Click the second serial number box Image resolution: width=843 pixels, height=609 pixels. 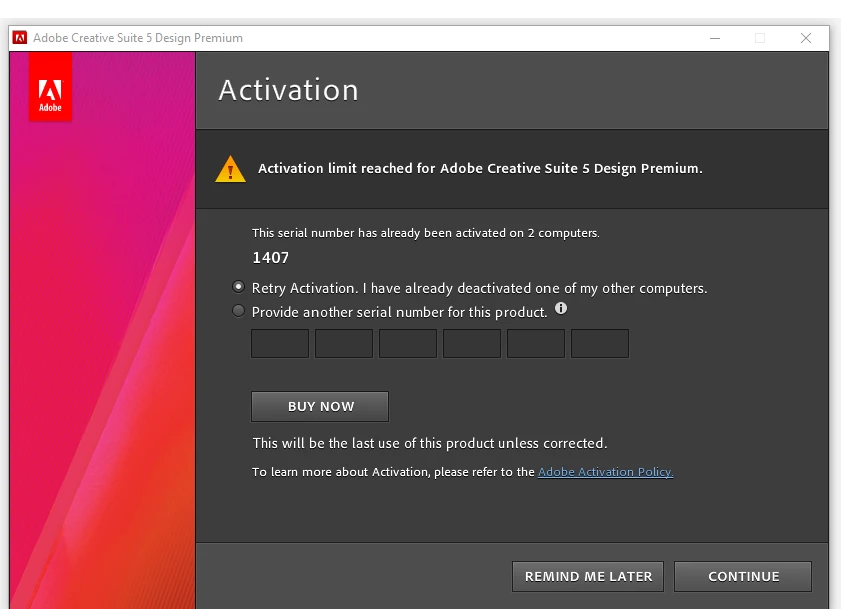[x=344, y=343]
